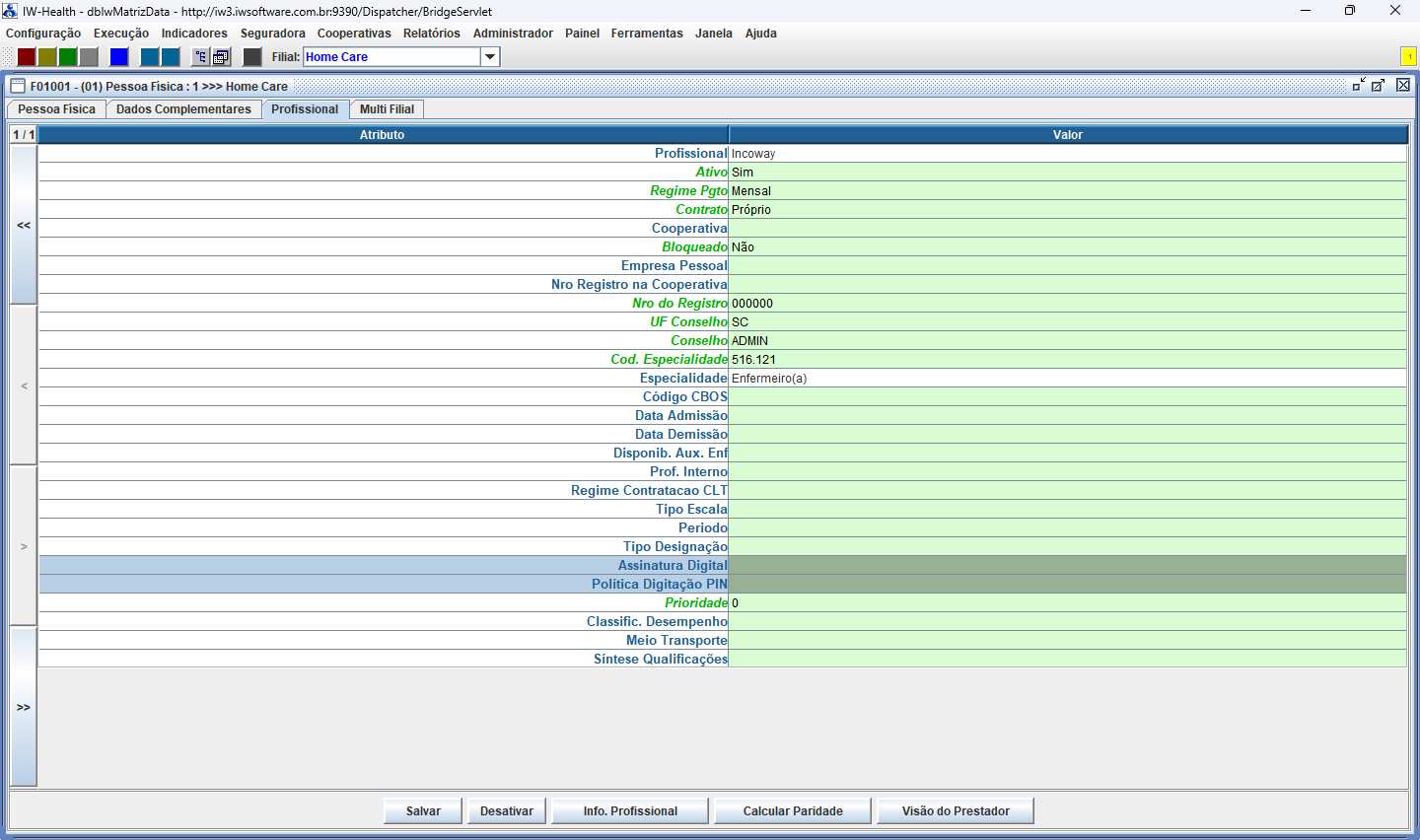
Task: Click the Data Admissão value field
Action: [x=1067, y=416]
